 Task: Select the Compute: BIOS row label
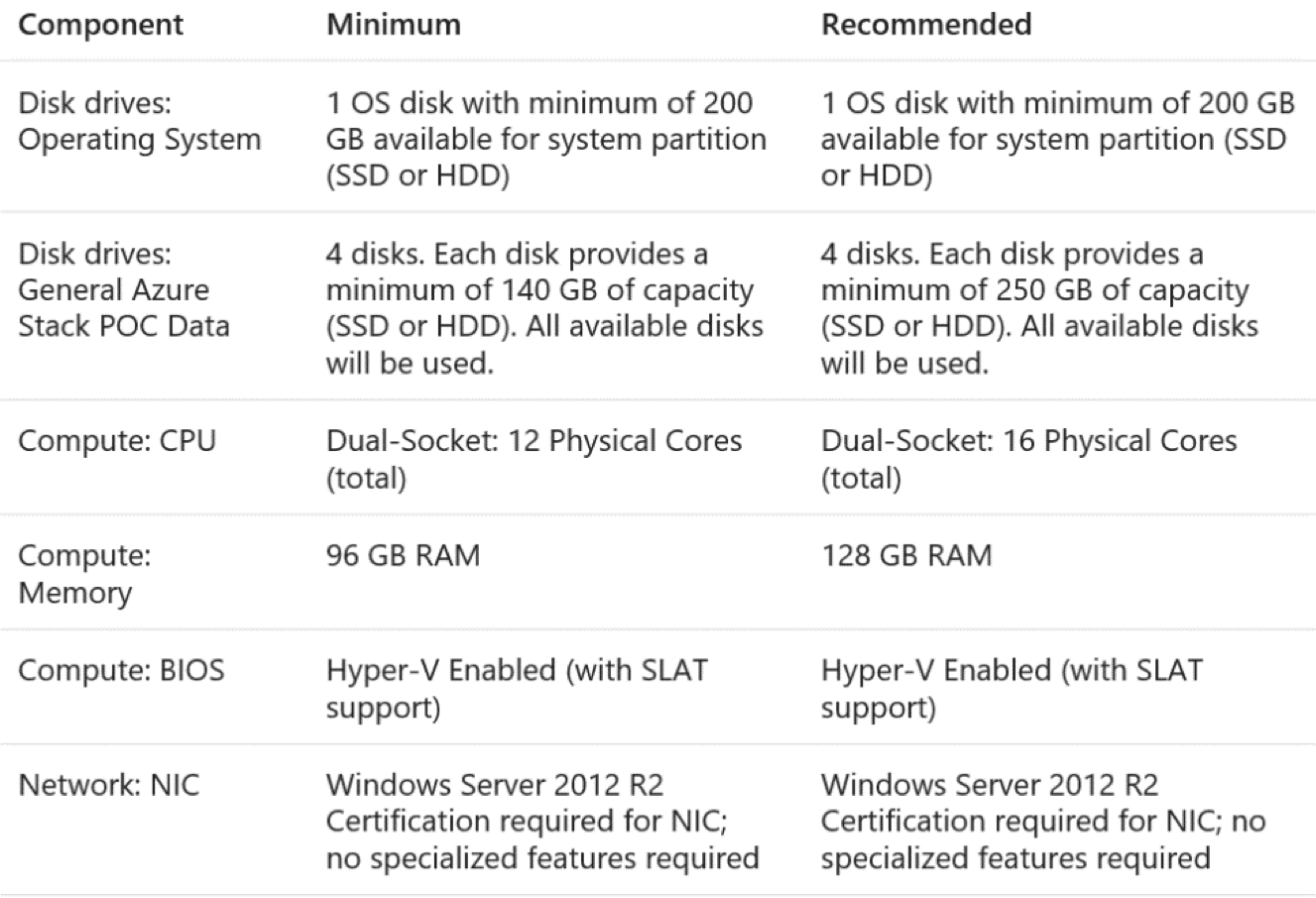pyautogui.click(x=121, y=670)
